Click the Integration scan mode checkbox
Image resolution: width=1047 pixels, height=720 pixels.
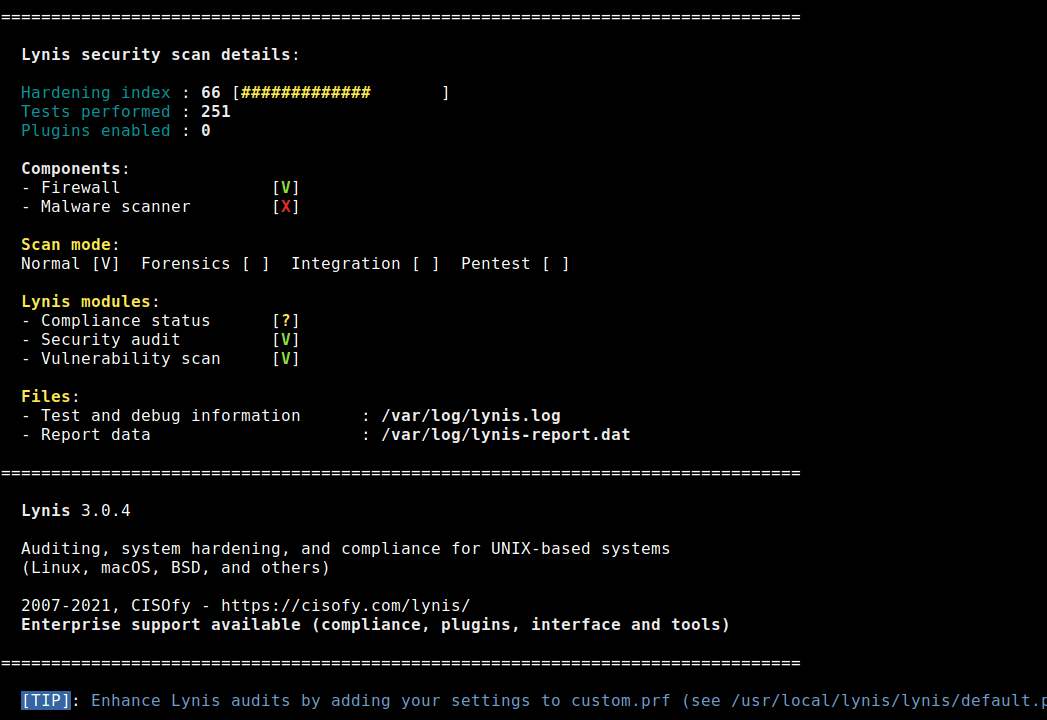coord(426,264)
